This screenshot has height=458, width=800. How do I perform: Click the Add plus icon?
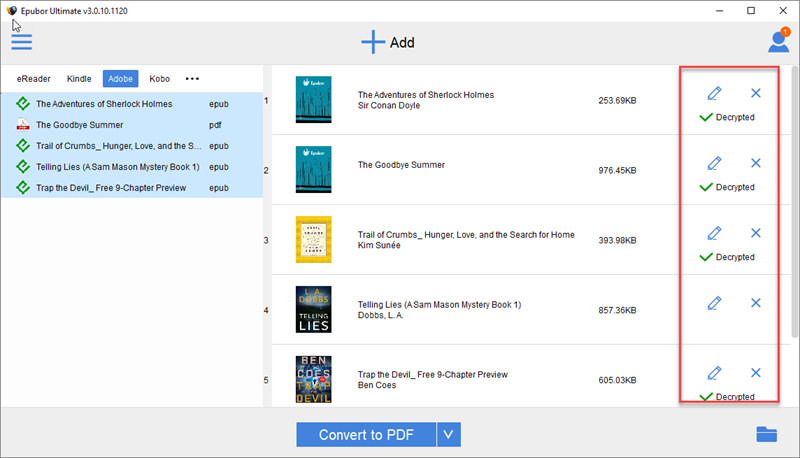coord(373,42)
